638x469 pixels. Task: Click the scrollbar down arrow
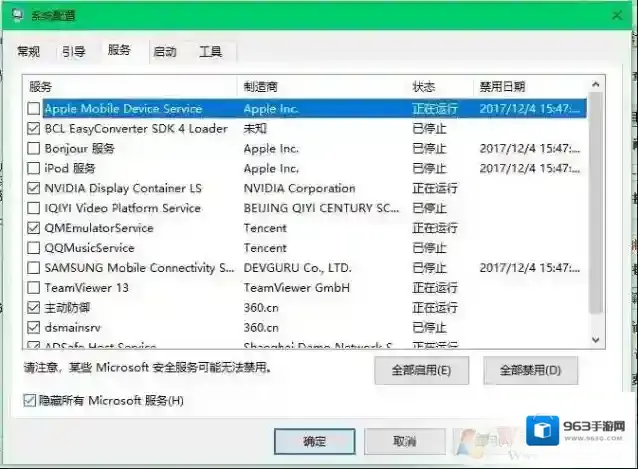pos(596,340)
